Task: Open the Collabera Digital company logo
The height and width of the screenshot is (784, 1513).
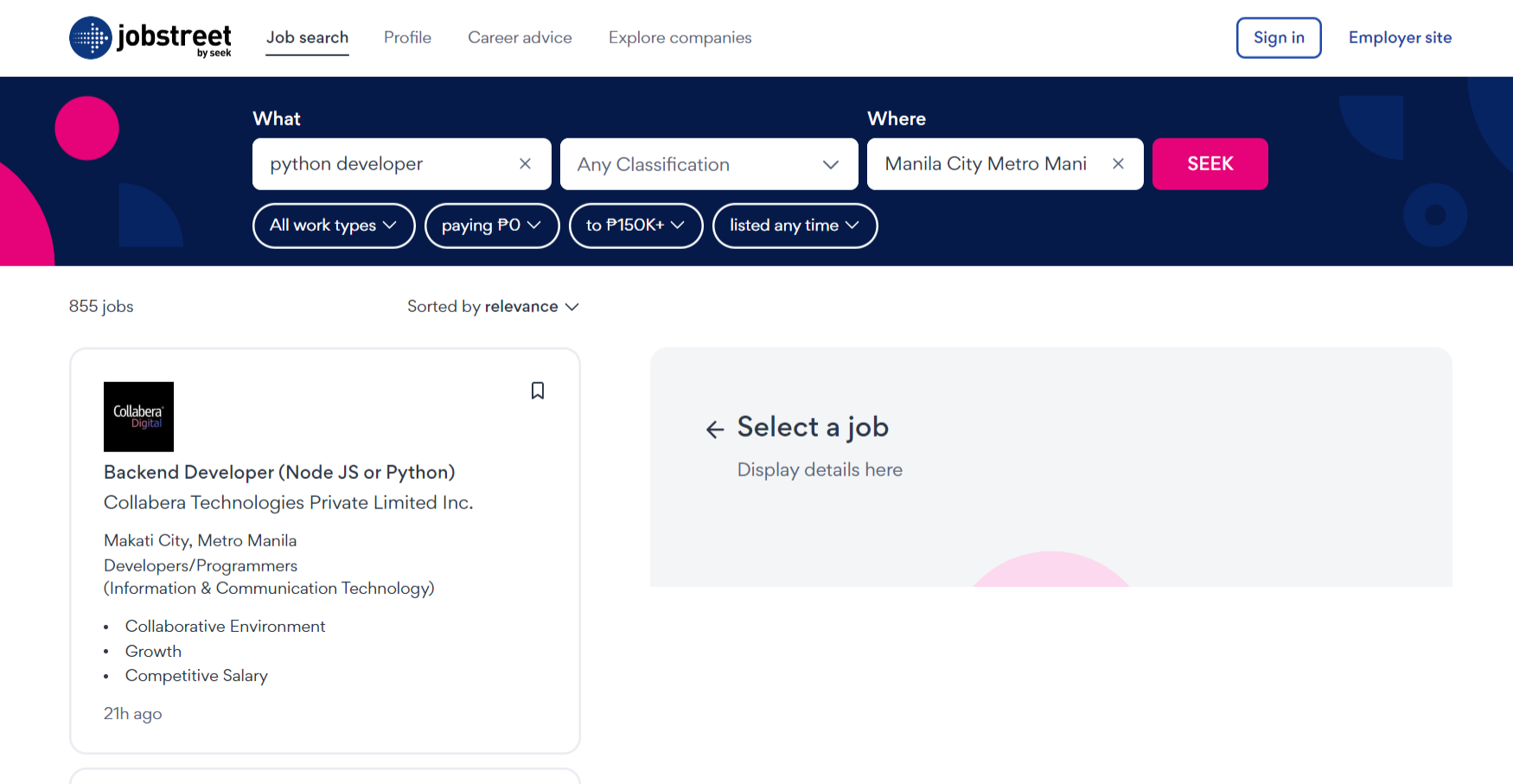Action: coord(138,417)
